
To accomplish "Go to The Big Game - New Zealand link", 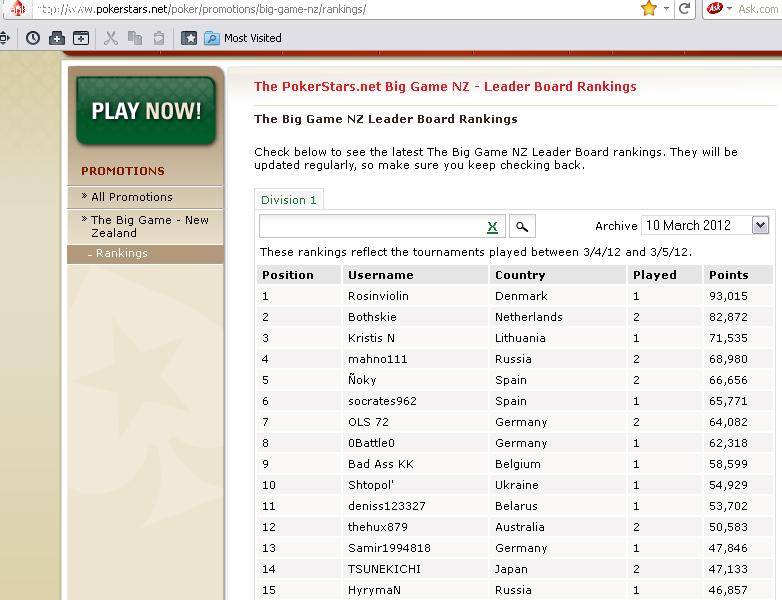I will coord(149,226).
